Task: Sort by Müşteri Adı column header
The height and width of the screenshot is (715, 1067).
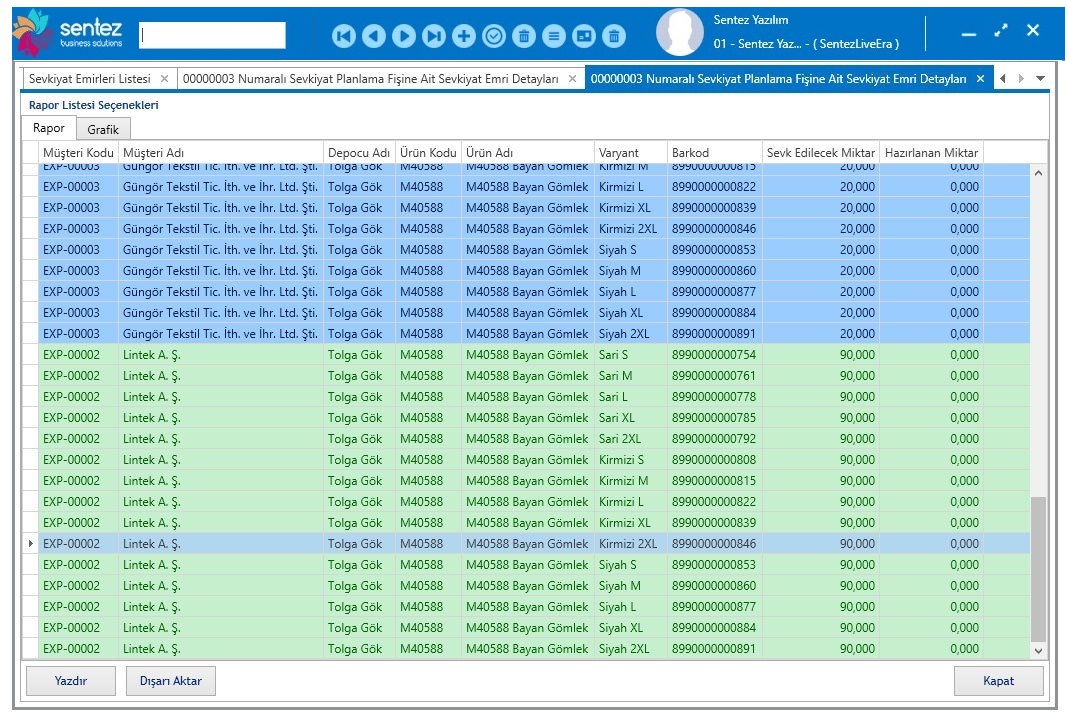Action: (x=220, y=153)
